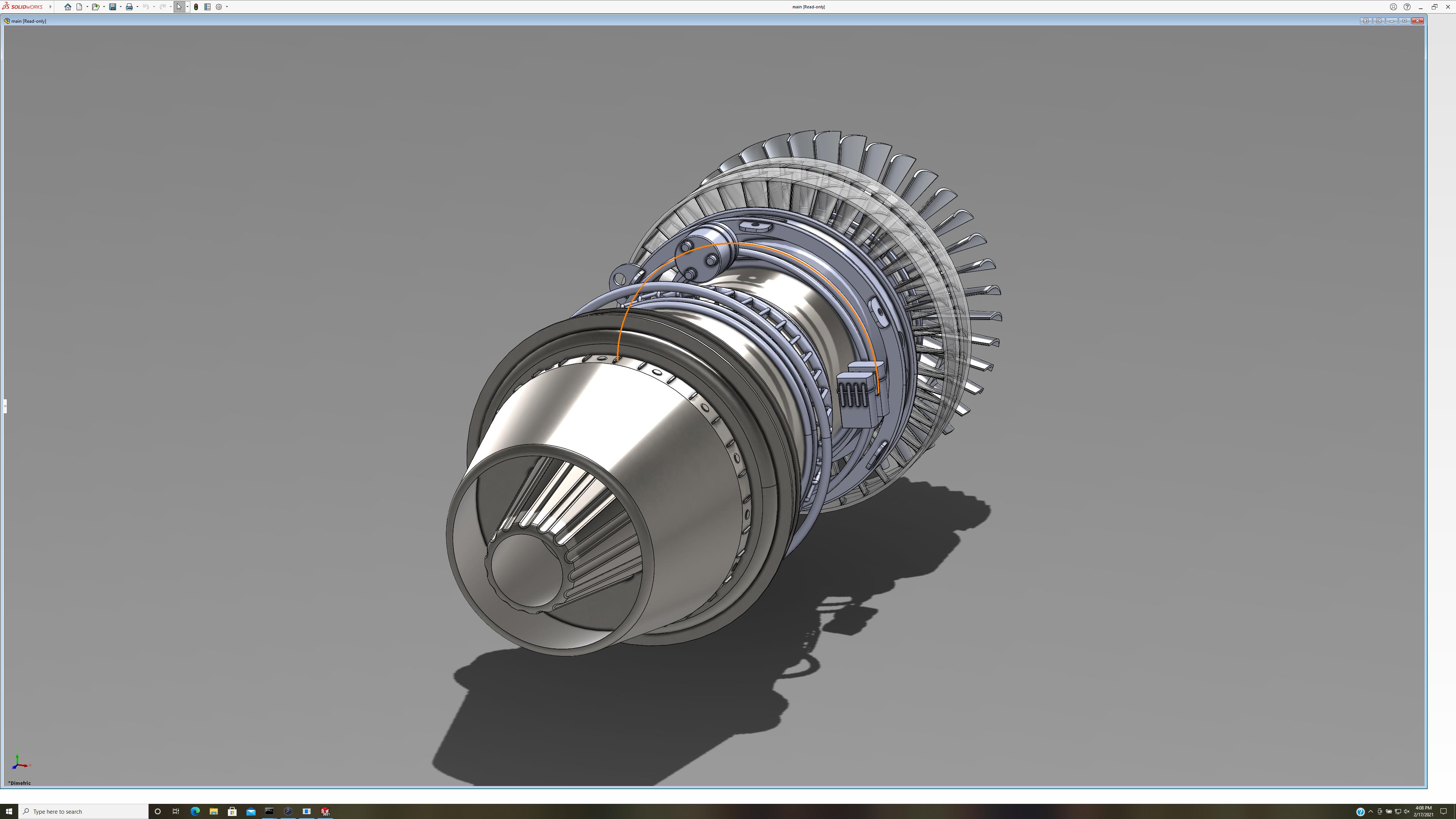Screen dimensions: 1456x819
Task: Open Microsoft Store from taskbar
Action: tap(232, 812)
